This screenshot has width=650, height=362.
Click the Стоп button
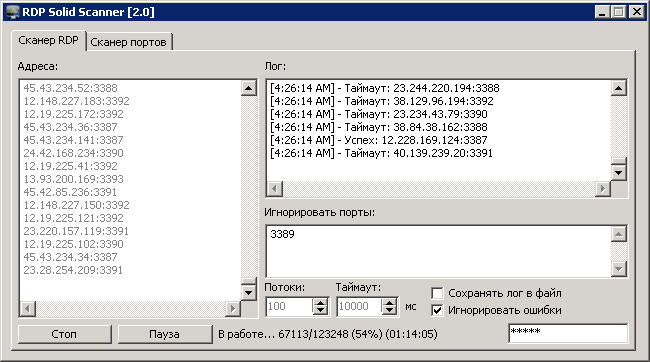point(65,334)
